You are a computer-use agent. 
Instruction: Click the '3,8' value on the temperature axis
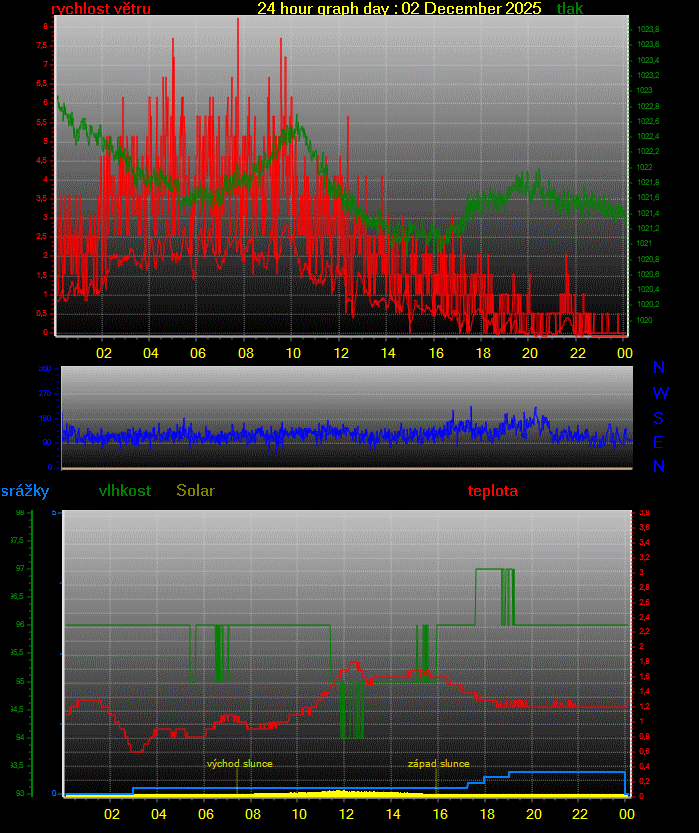(x=645, y=512)
